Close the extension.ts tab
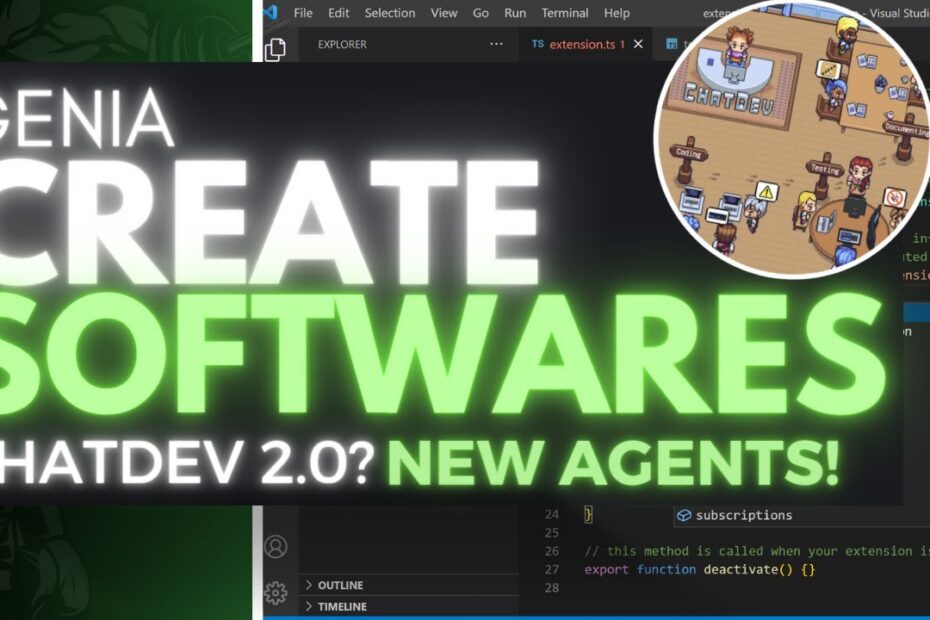 638,44
